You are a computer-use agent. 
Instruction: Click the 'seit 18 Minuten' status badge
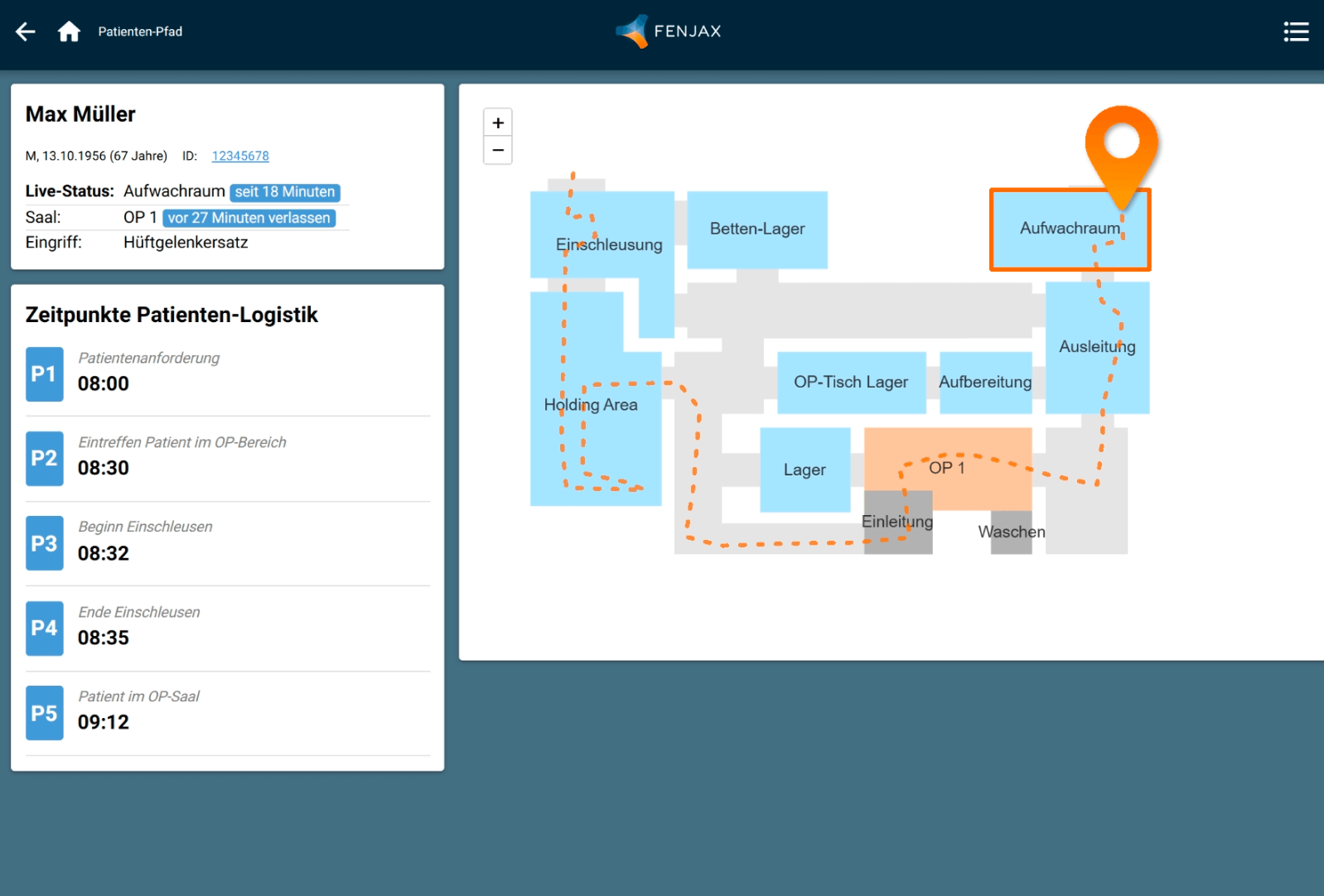[x=285, y=192]
